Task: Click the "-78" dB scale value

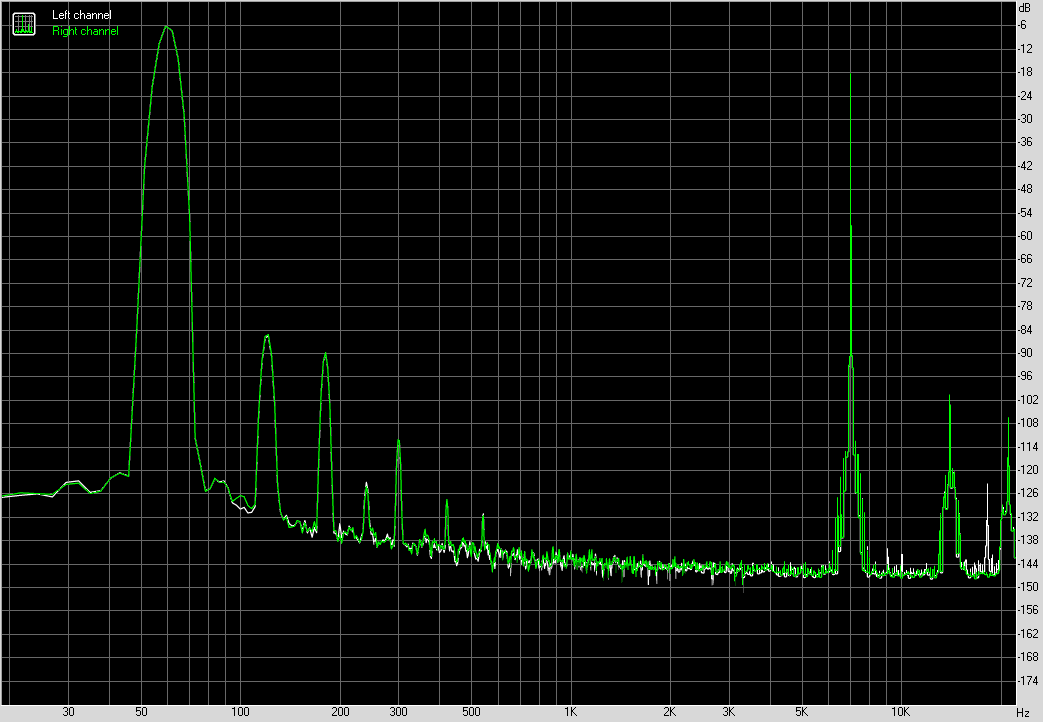Action: tap(1025, 306)
